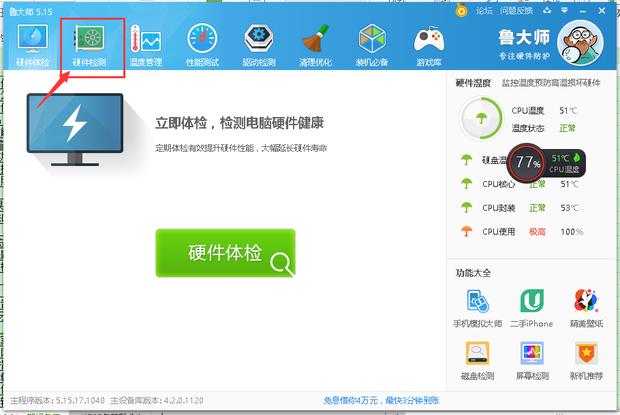Open 新机推荐 new device recommendations
This screenshot has width=620, height=415.
coord(585,359)
